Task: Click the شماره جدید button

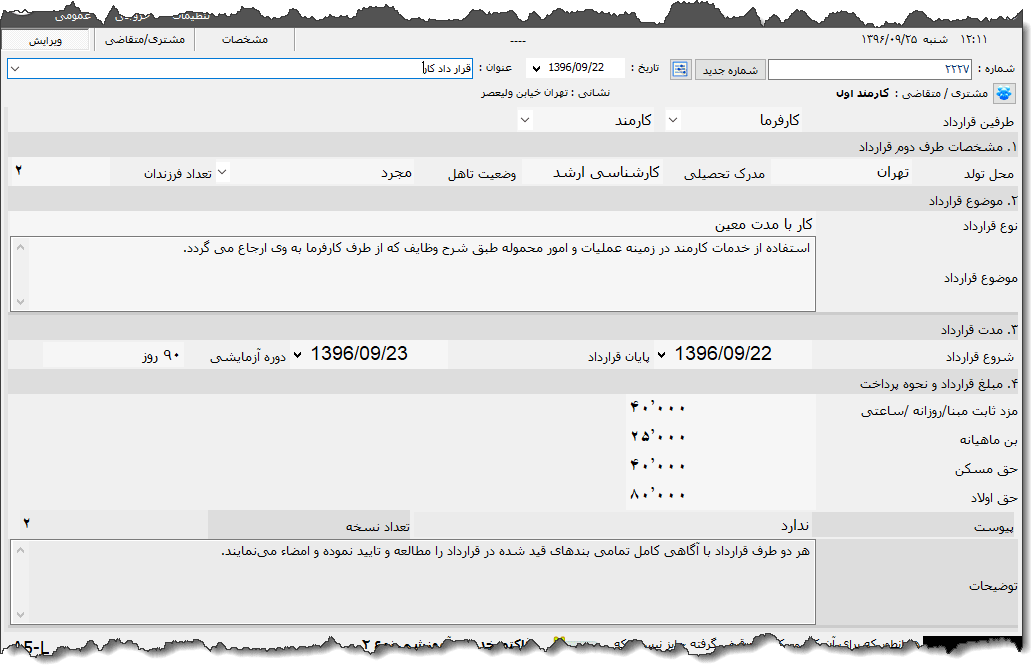Action: coord(730,68)
